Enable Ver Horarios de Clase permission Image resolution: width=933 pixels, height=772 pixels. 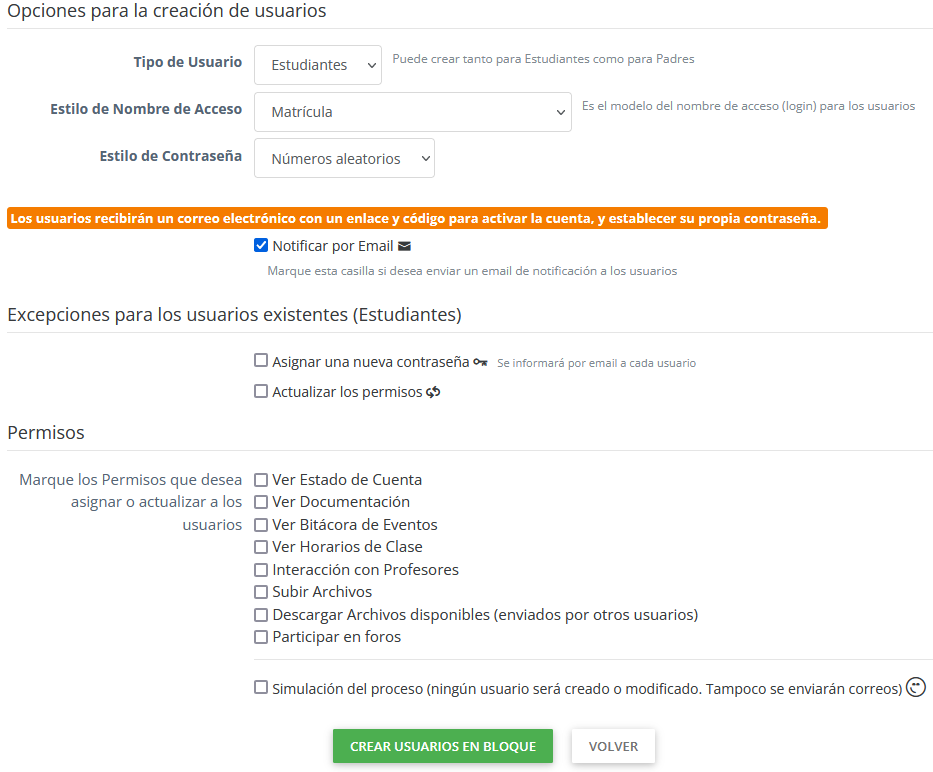click(261, 547)
